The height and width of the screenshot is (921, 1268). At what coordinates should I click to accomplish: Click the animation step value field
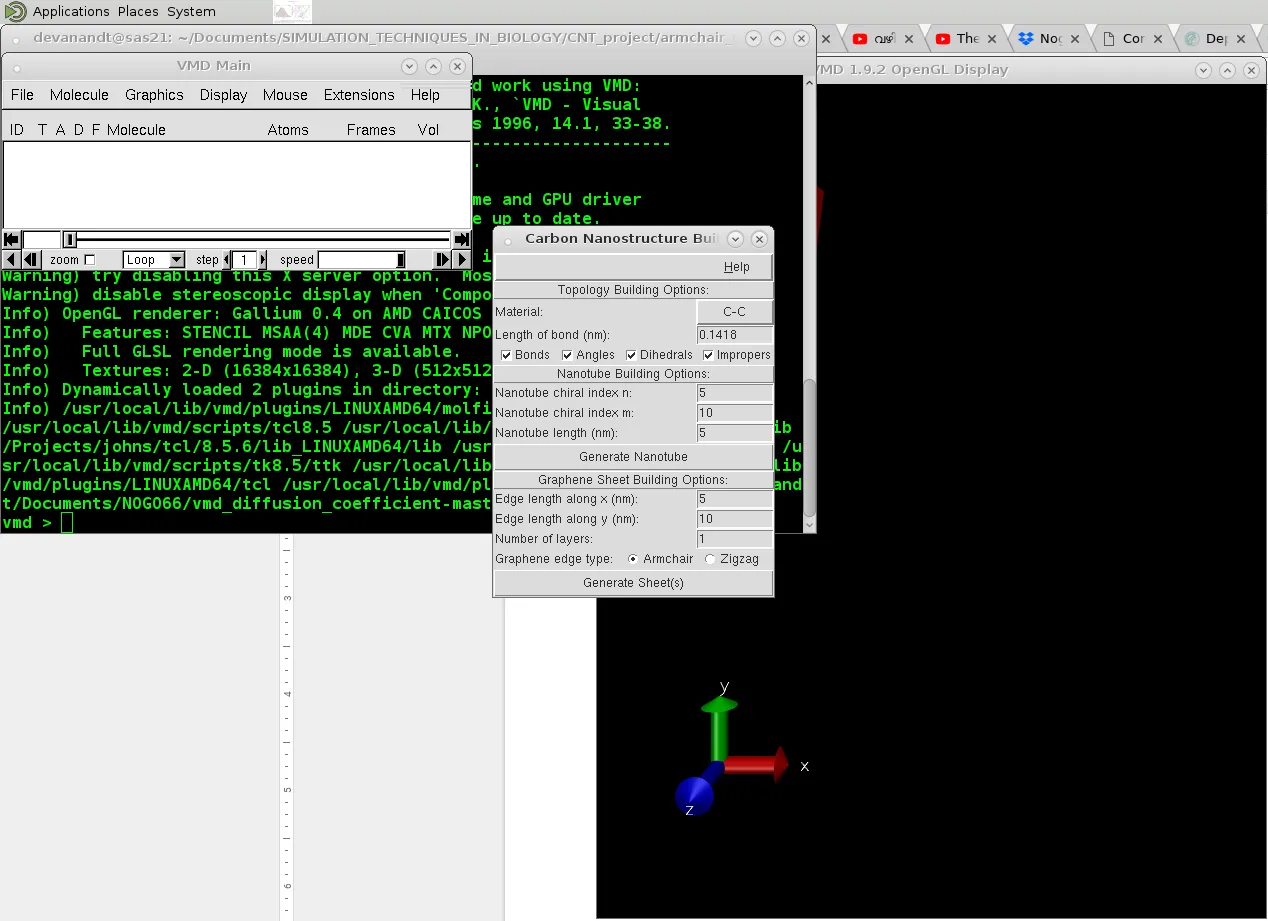[x=245, y=260]
